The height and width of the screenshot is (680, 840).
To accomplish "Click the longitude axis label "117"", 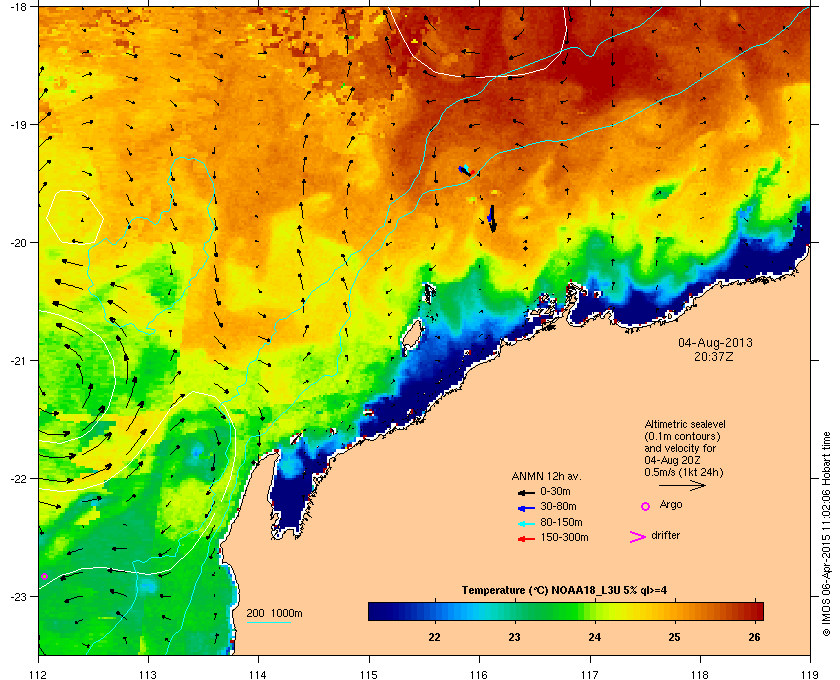I will 590,674.
